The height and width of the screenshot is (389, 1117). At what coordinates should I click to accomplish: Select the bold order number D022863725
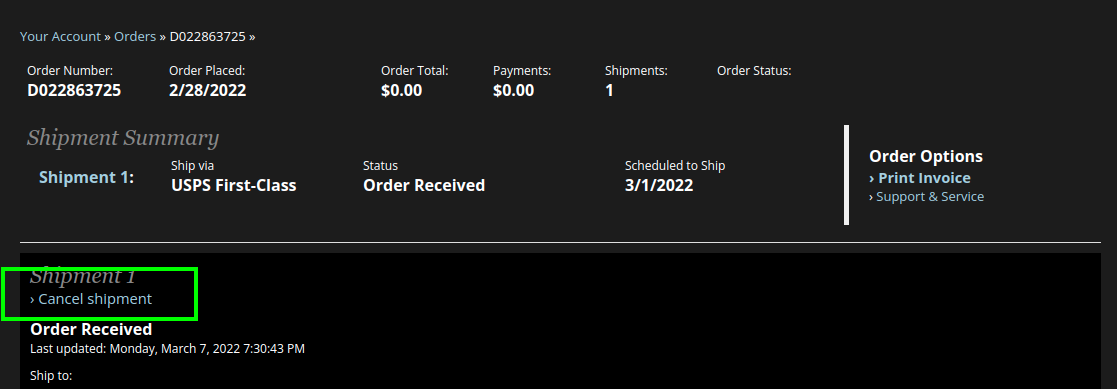click(74, 90)
